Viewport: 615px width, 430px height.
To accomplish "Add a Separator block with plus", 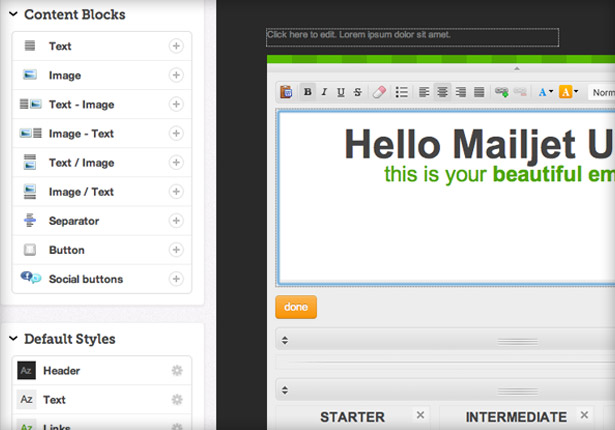I will click(x=176, y=220).
